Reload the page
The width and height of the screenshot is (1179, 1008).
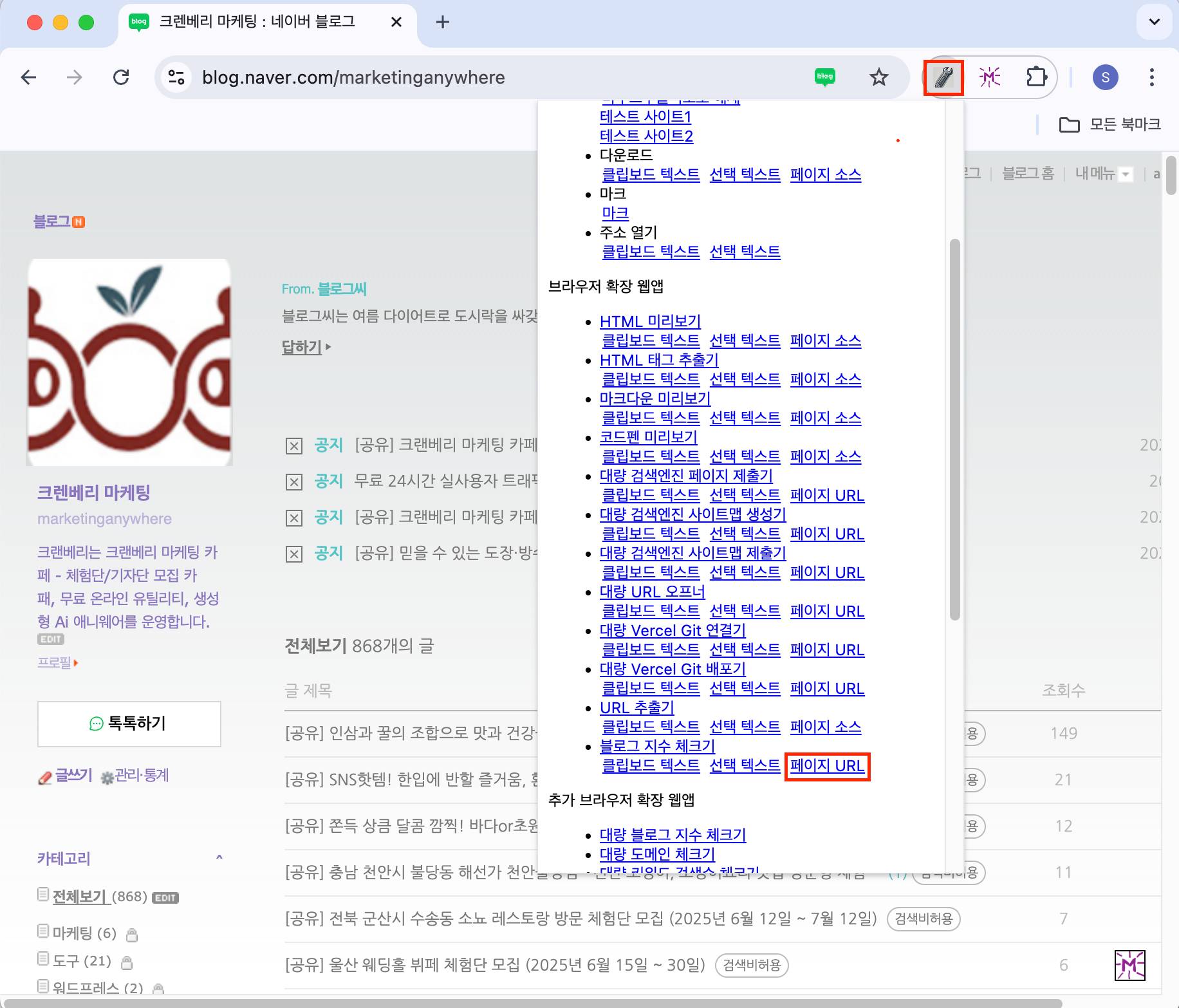pyautogui.click(x=121, y=78)
